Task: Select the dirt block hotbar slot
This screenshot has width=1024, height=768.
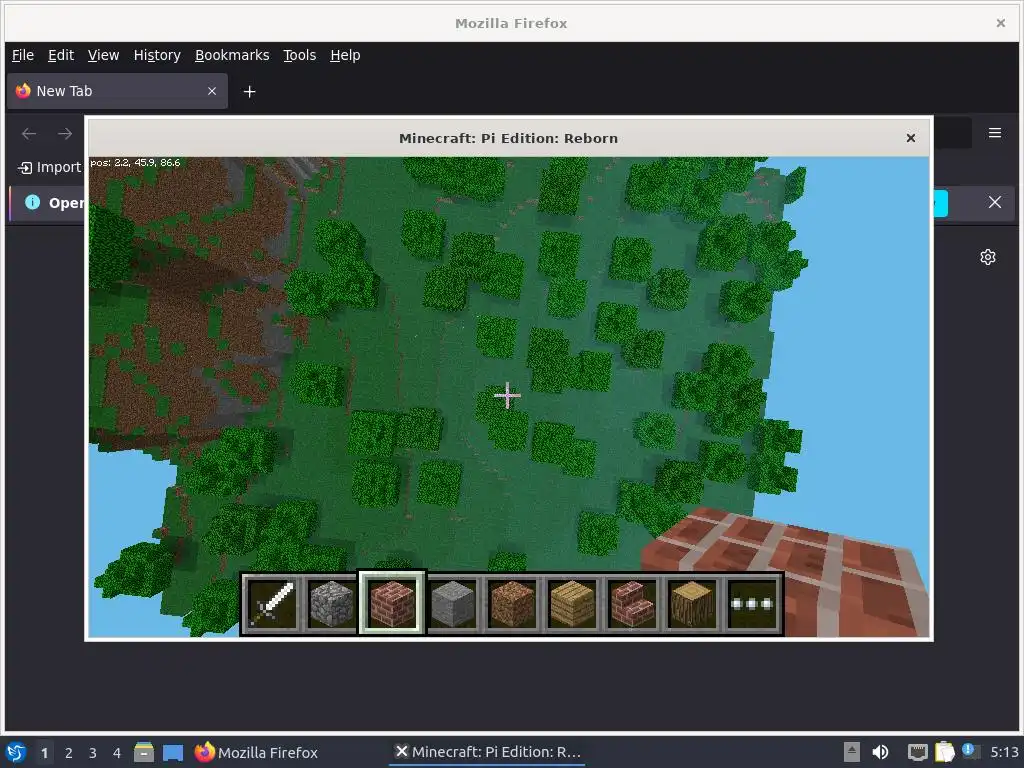Action: 512,604
